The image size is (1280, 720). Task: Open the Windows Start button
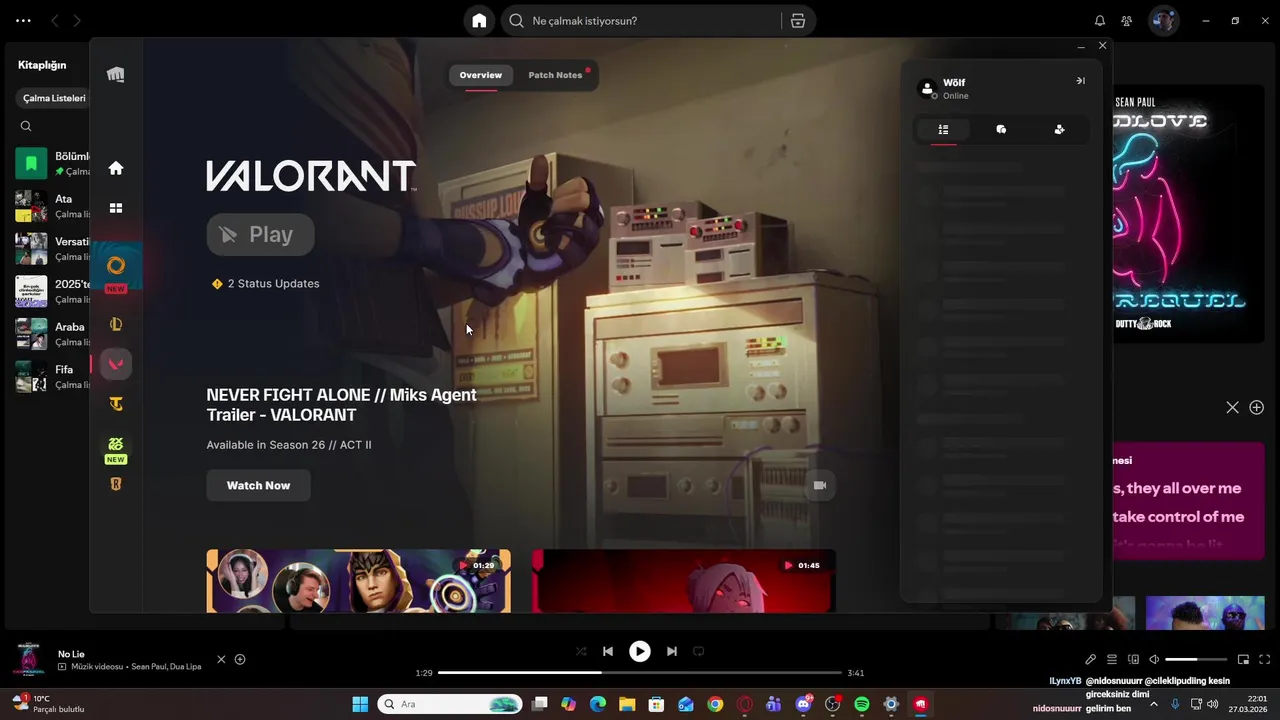tap(360, 704)
